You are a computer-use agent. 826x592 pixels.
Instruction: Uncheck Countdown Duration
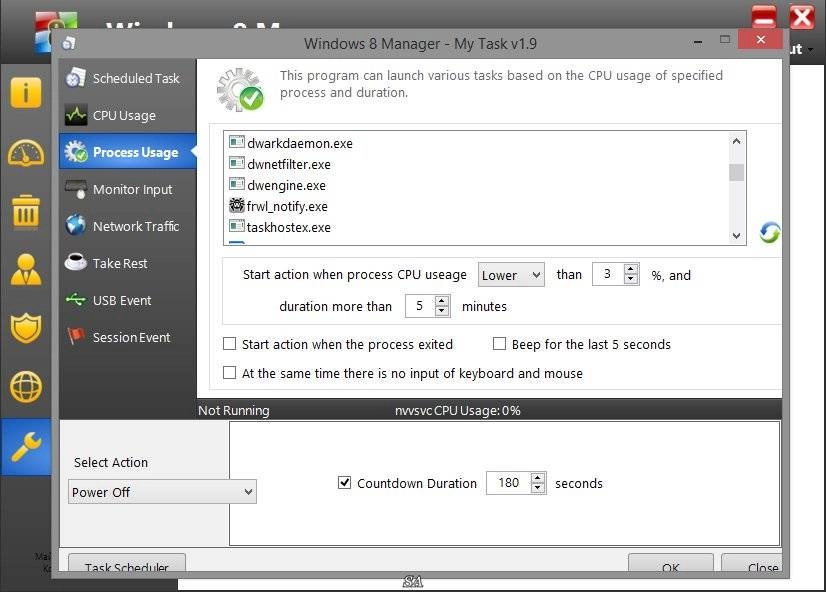(x=344, y=482)
